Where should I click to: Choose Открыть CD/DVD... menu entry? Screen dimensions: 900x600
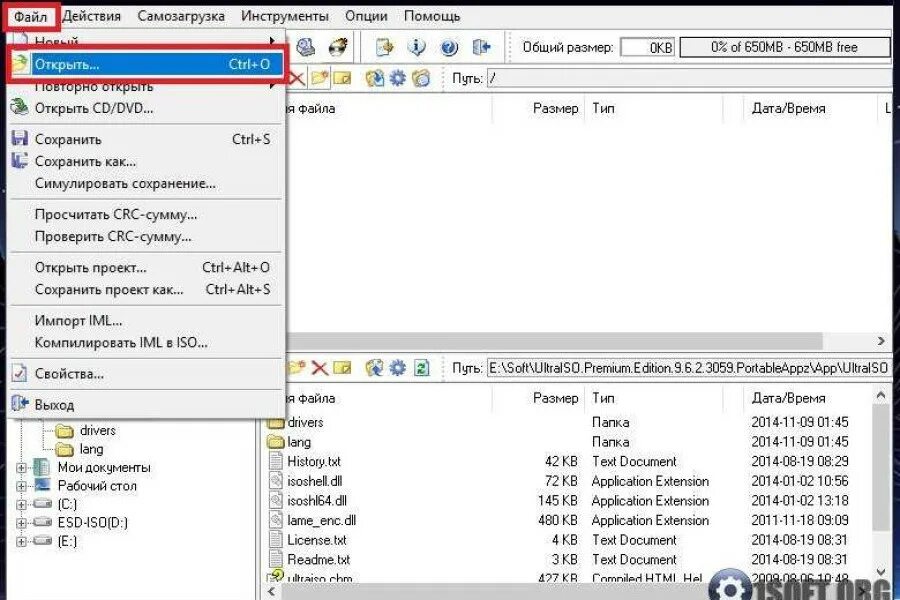coord(146,108)
